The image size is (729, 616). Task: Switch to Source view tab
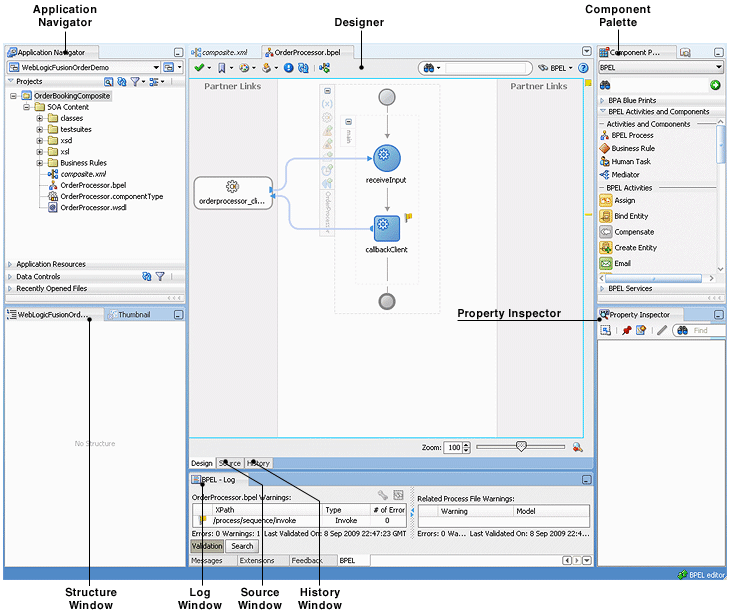coord(230,464)
